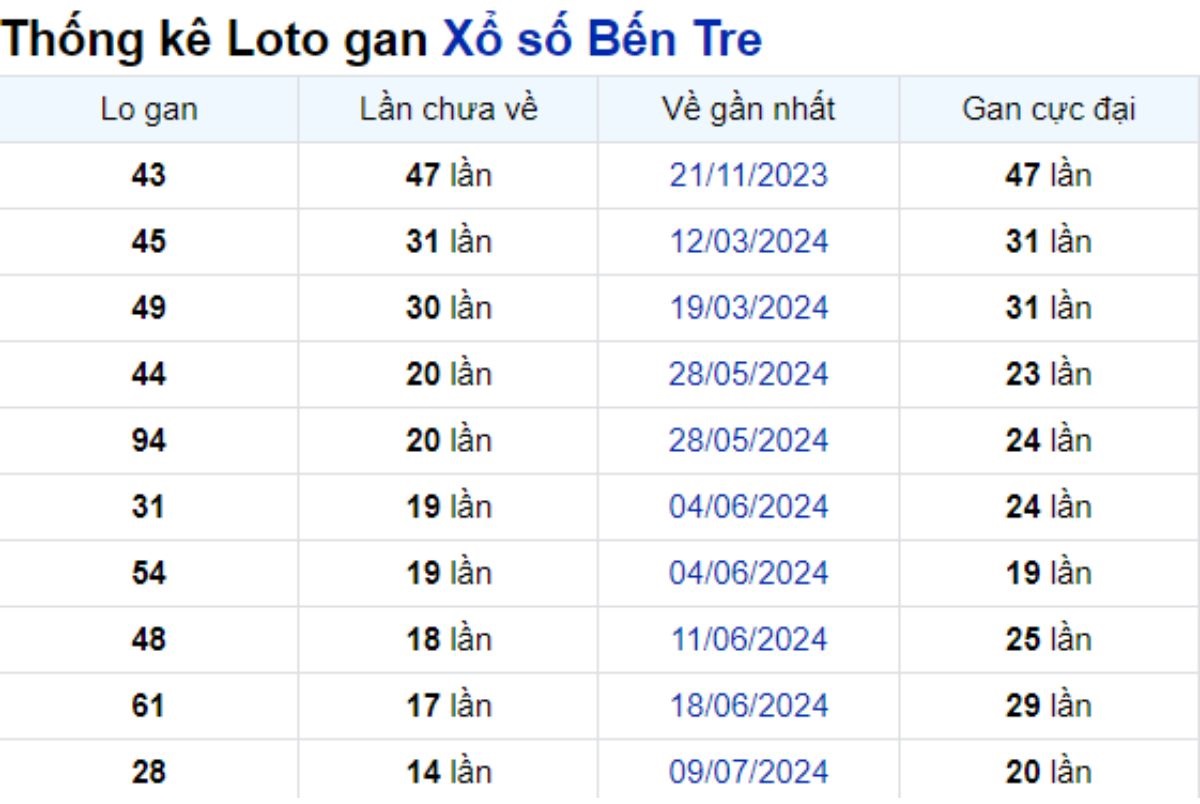Select lo gan number 61 cell
Image resolution: width=1200 pixels, height=804 pixels.
tap(149, 705)
